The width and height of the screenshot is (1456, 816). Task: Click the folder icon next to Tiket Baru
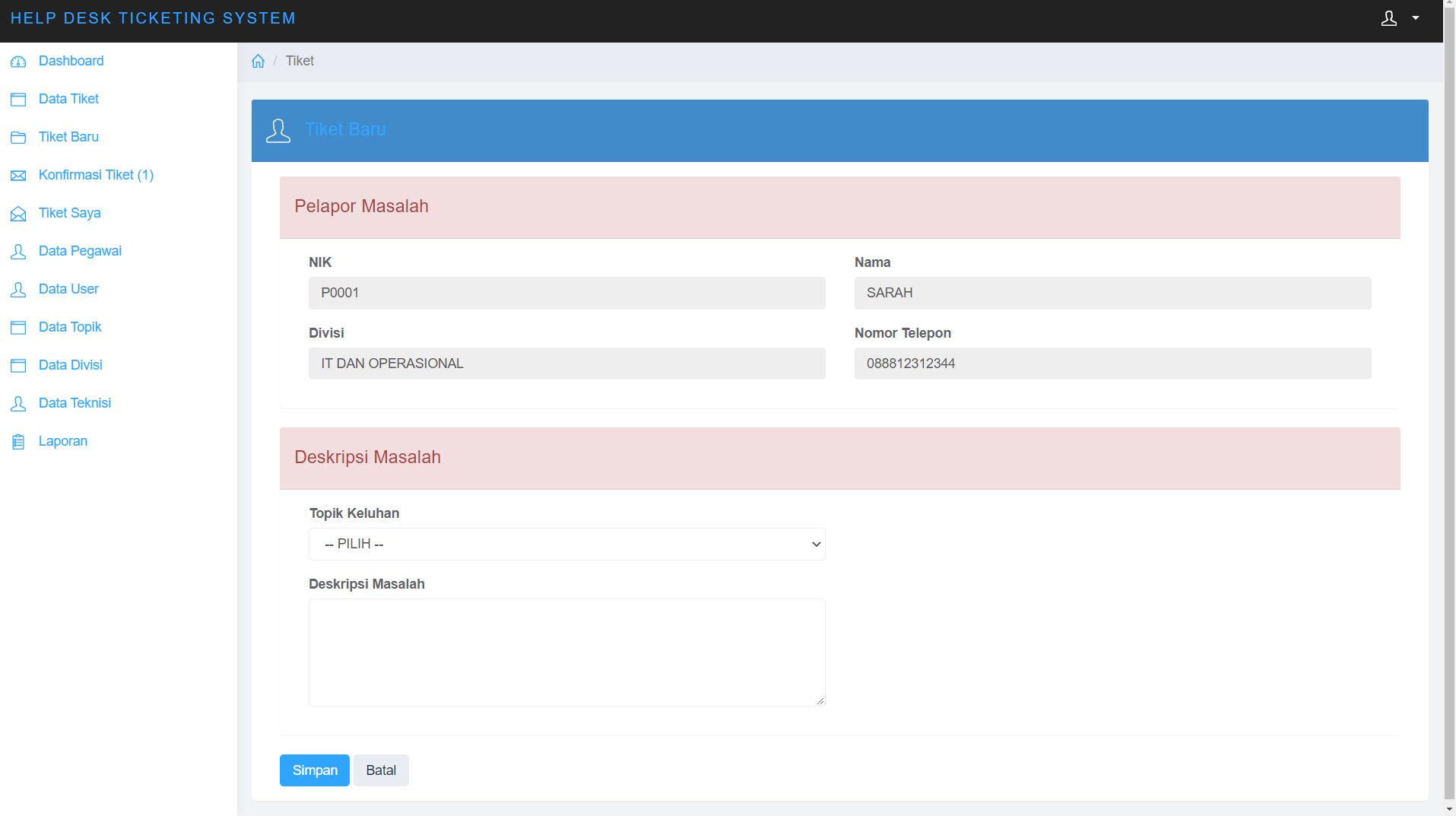[18, 138]
